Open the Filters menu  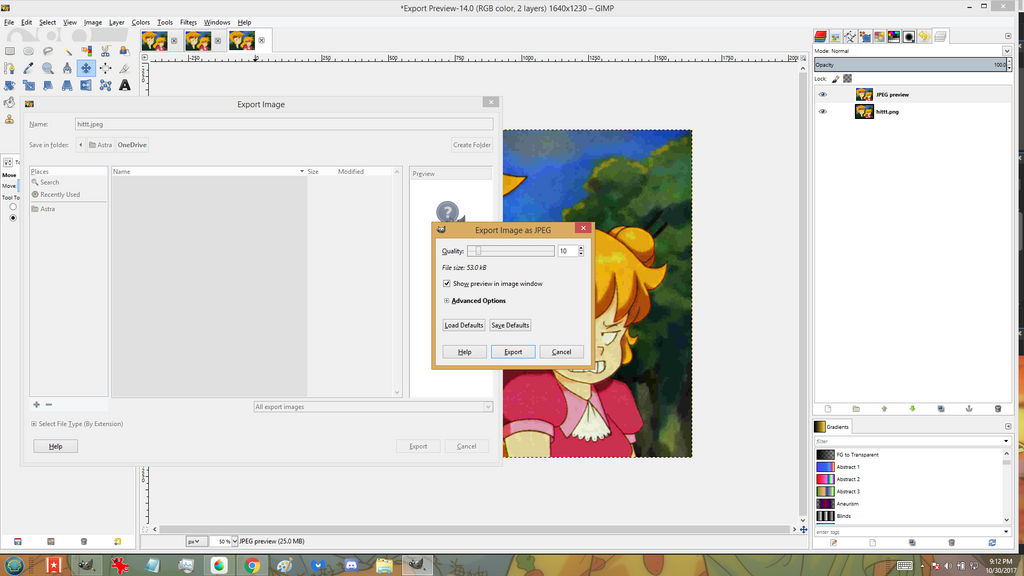188,22
